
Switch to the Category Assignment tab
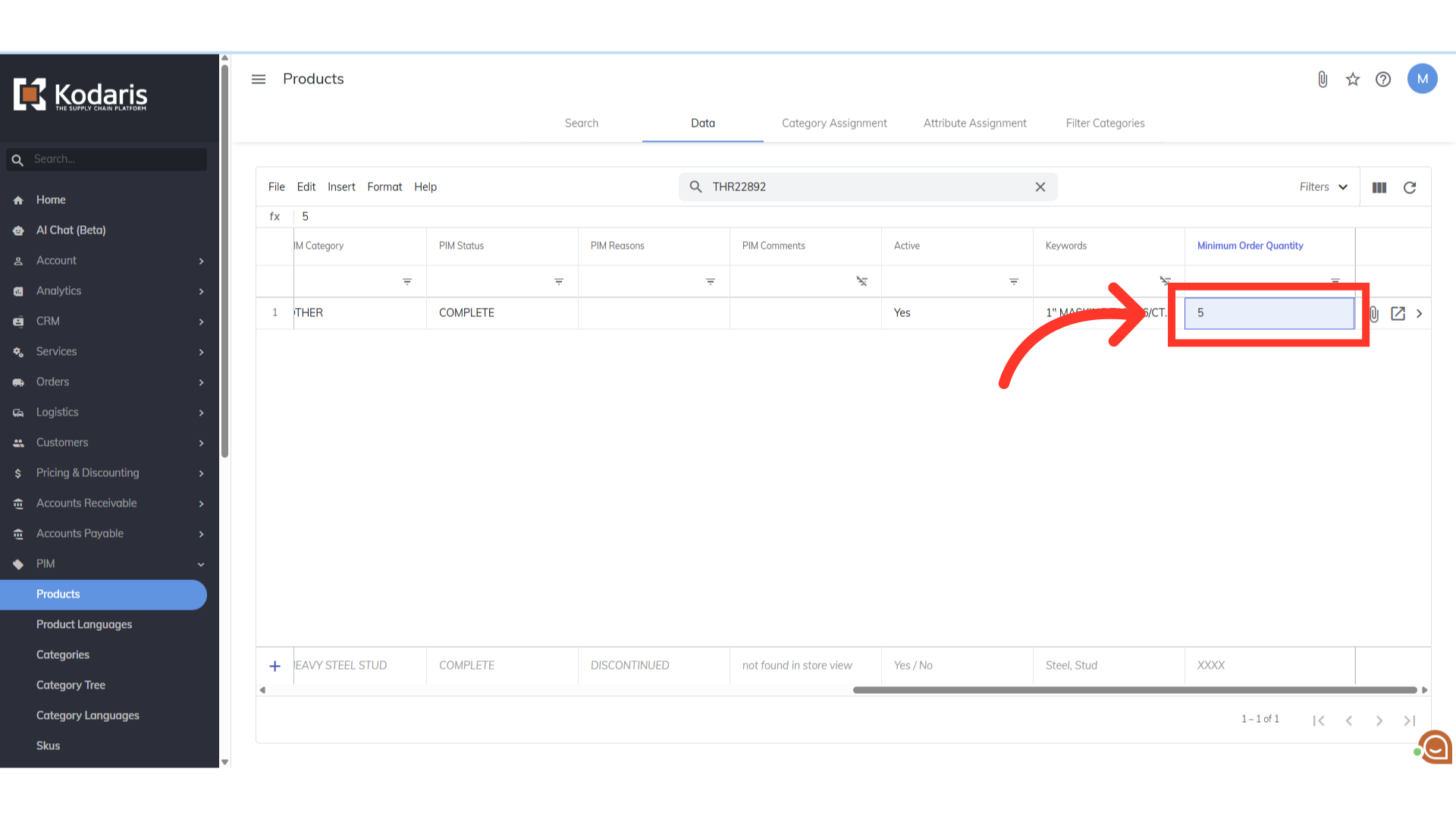(833, 123)
